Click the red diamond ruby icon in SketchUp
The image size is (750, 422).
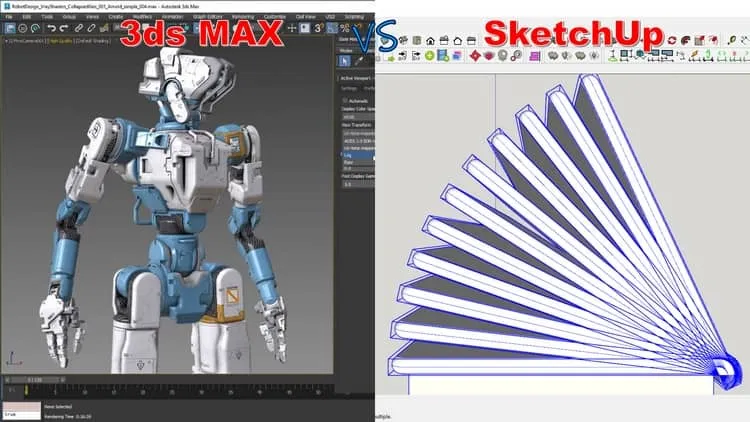[x=475, y=56]
